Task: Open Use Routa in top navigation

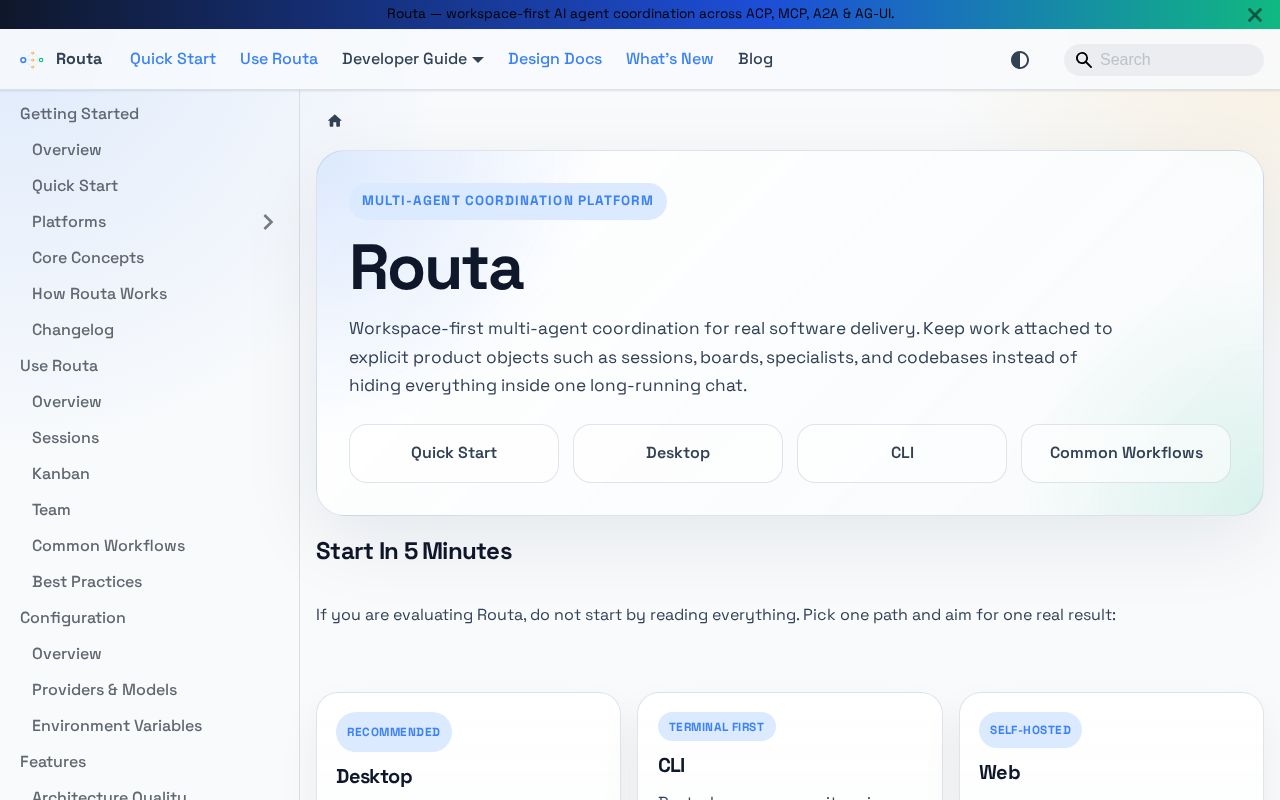Action: coord(279,59)
